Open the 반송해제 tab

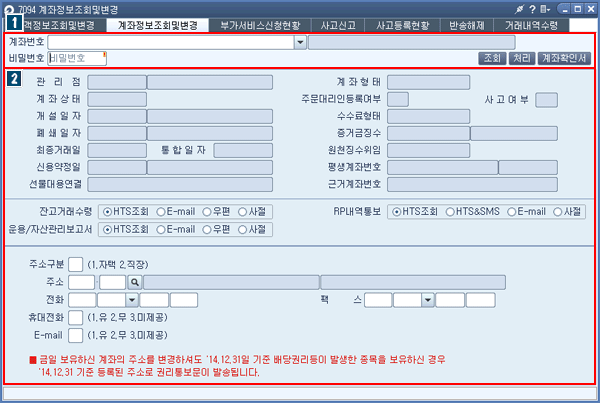pyautogui.click(x=467, y=25)
